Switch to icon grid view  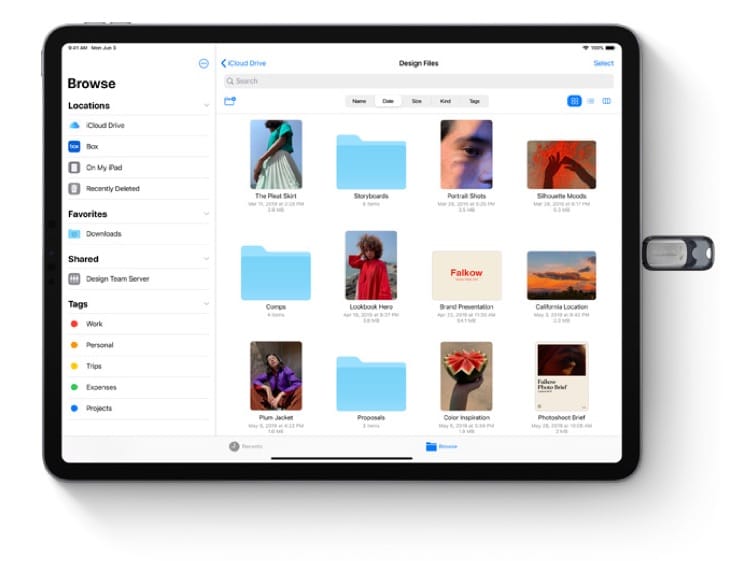[574, 101]
